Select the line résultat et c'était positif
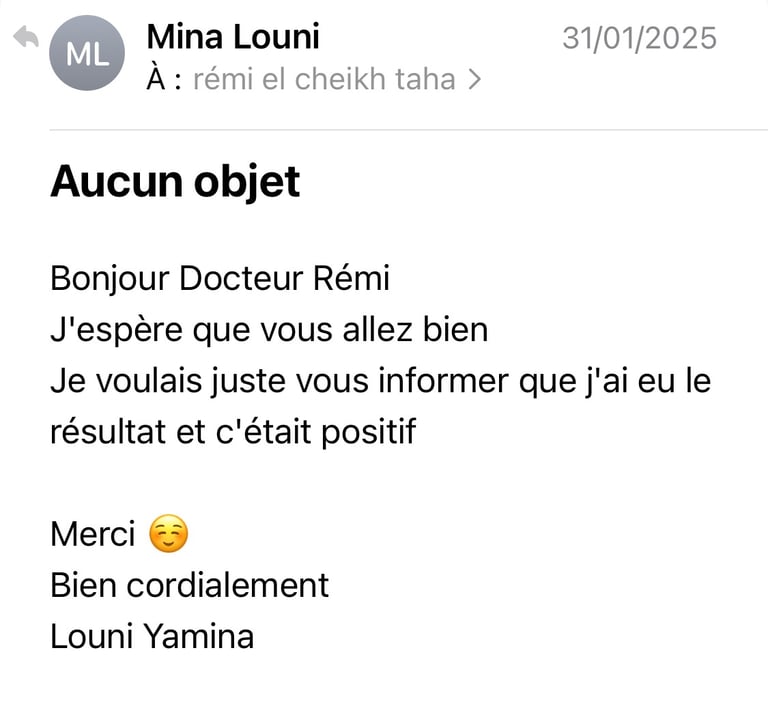Screen dimensions: 768x704 click(233, 432)
